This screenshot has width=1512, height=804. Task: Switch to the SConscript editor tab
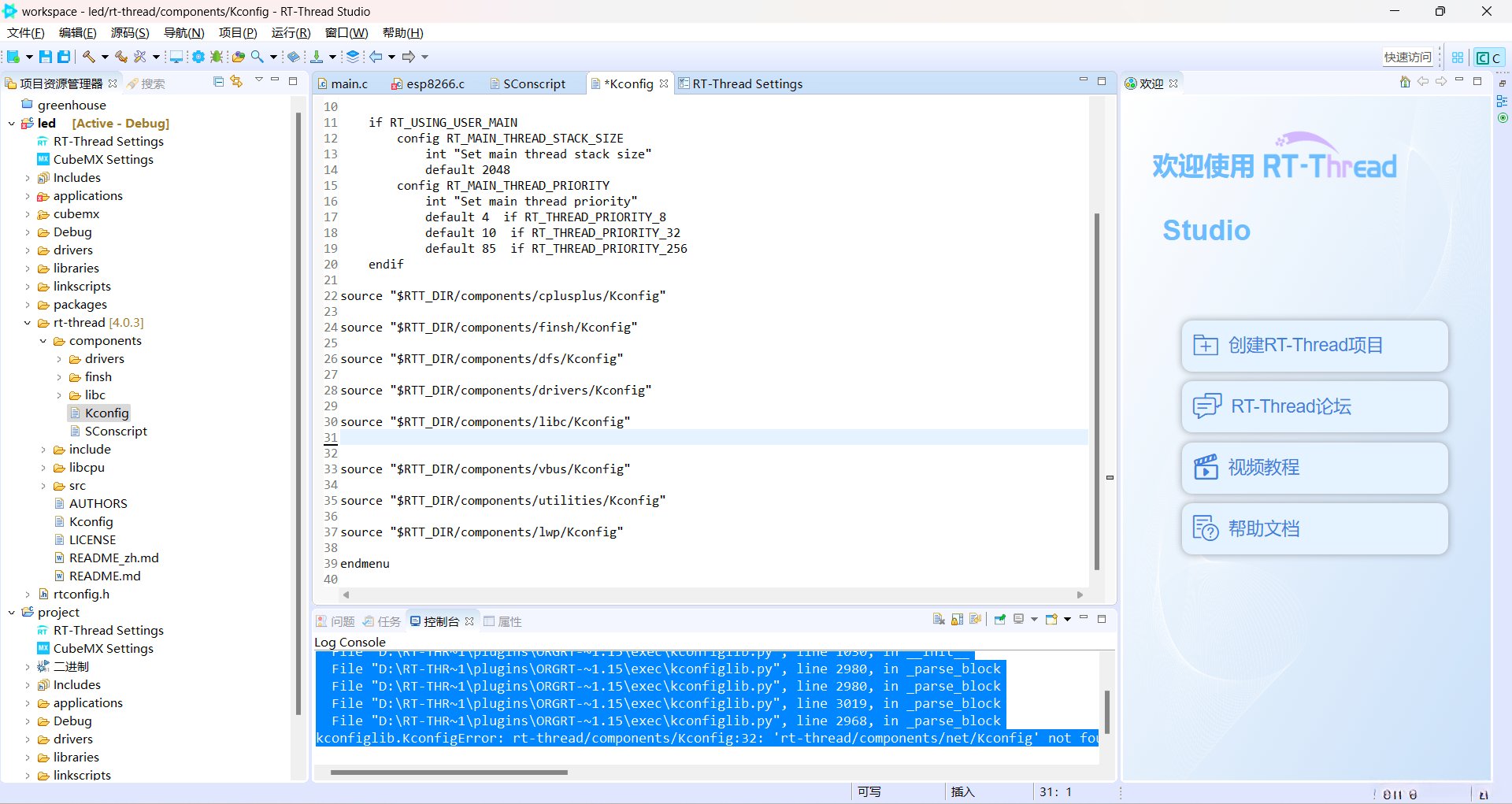[x=527, y=84]
